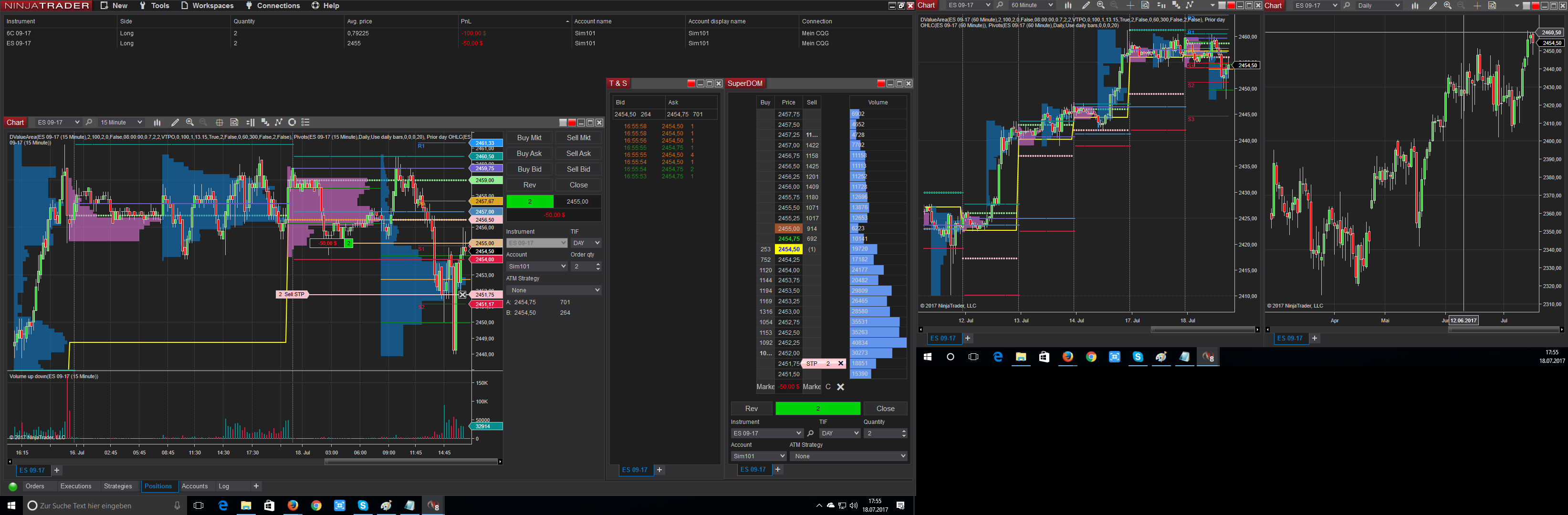Click Rev in the SuperDOM window
1568x515 pixels.
pos(752,409)
